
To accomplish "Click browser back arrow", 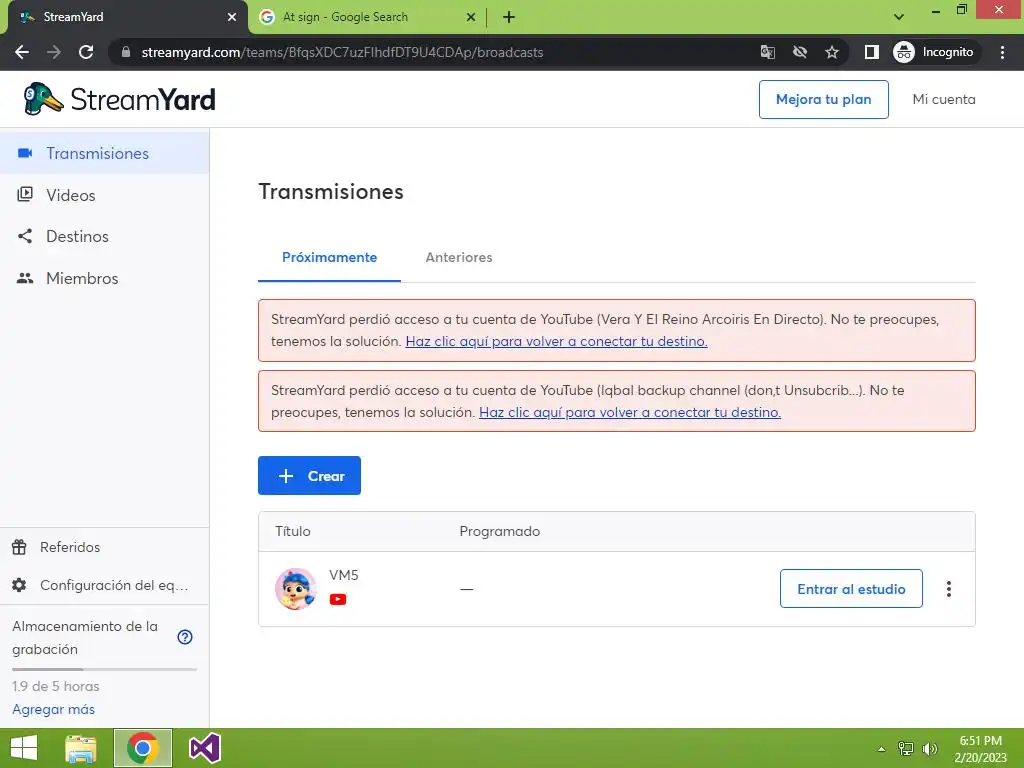I will (x=22, y=52).
